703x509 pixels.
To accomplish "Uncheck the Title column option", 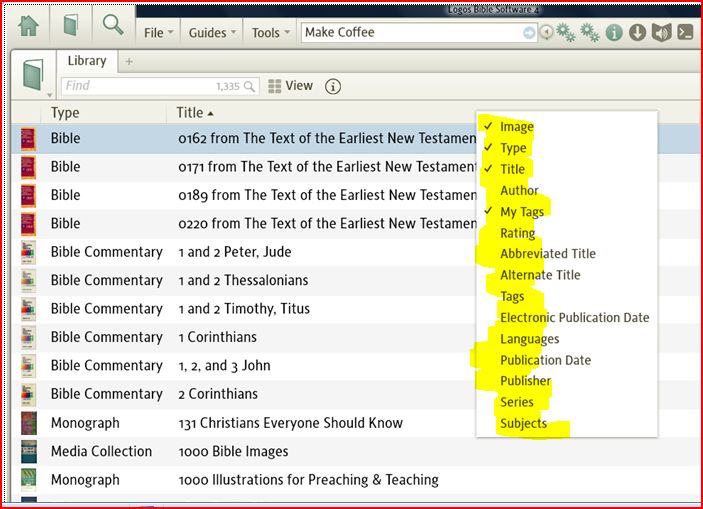I will tap(512, 169).
